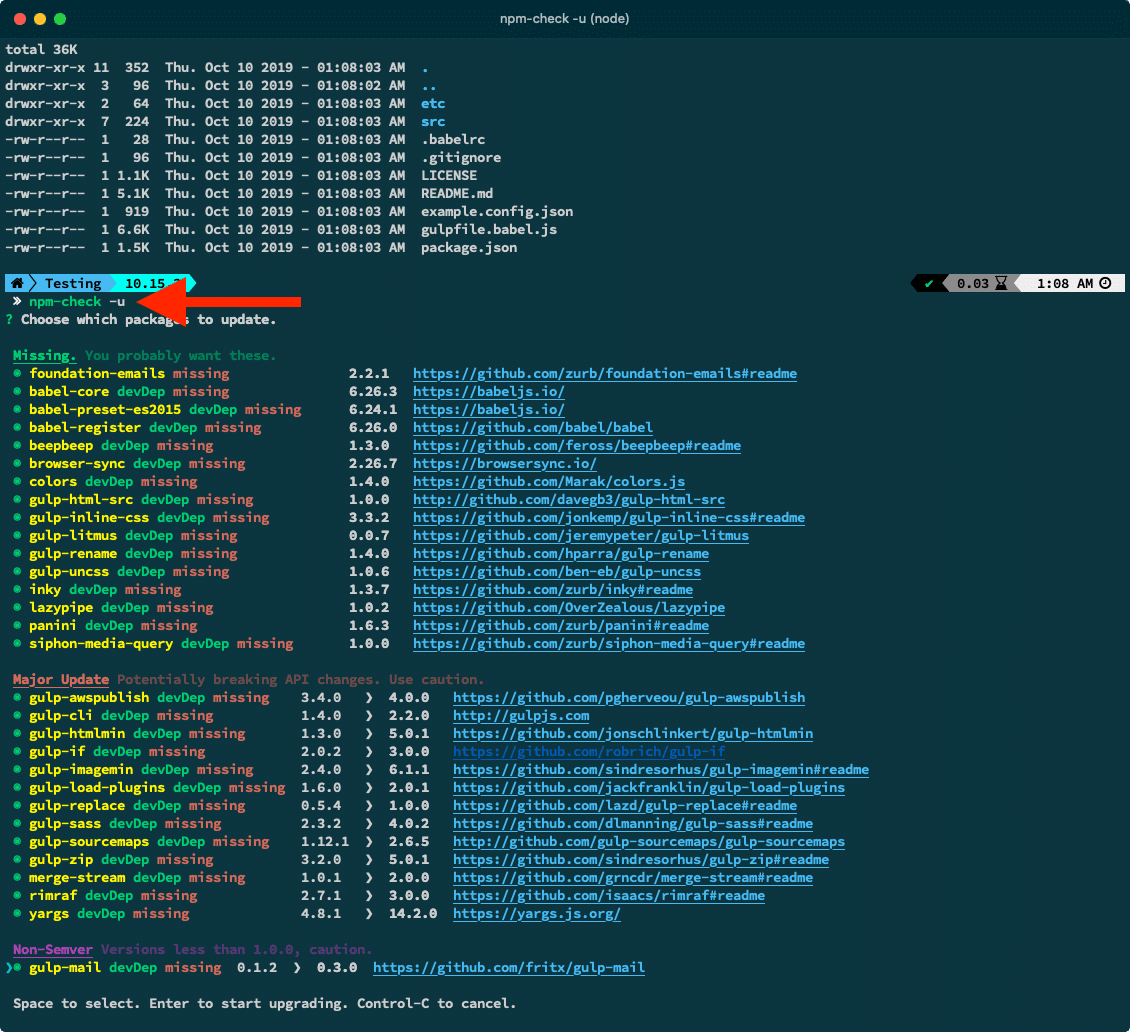Click the gulp-zip package name

click(x=61, y=860)
